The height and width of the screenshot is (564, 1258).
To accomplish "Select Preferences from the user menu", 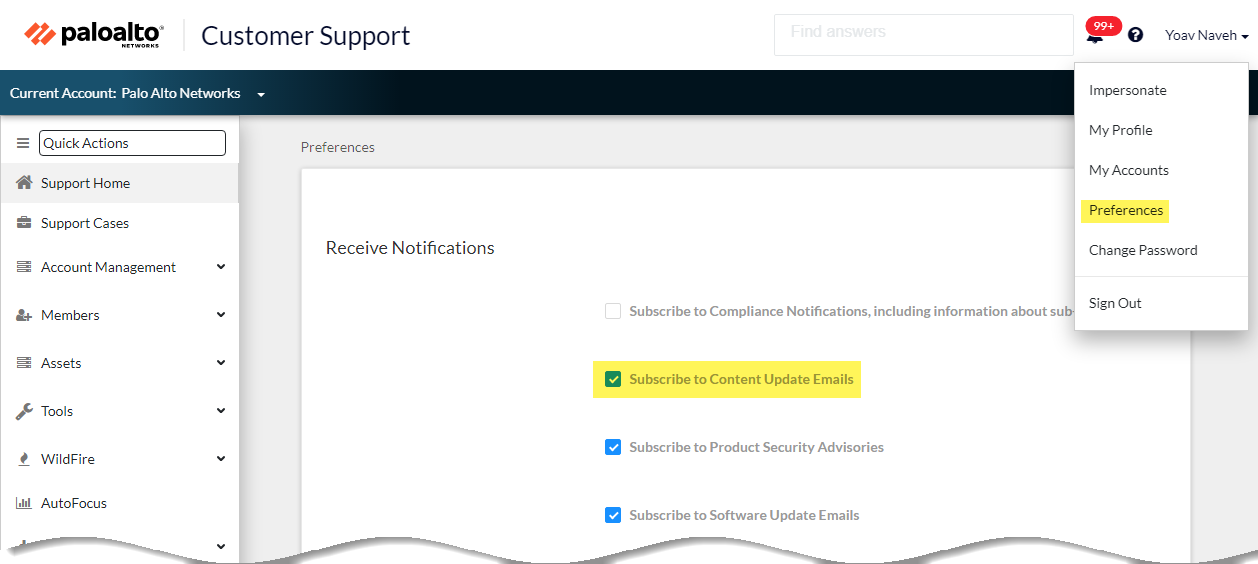I will 1126,210.
